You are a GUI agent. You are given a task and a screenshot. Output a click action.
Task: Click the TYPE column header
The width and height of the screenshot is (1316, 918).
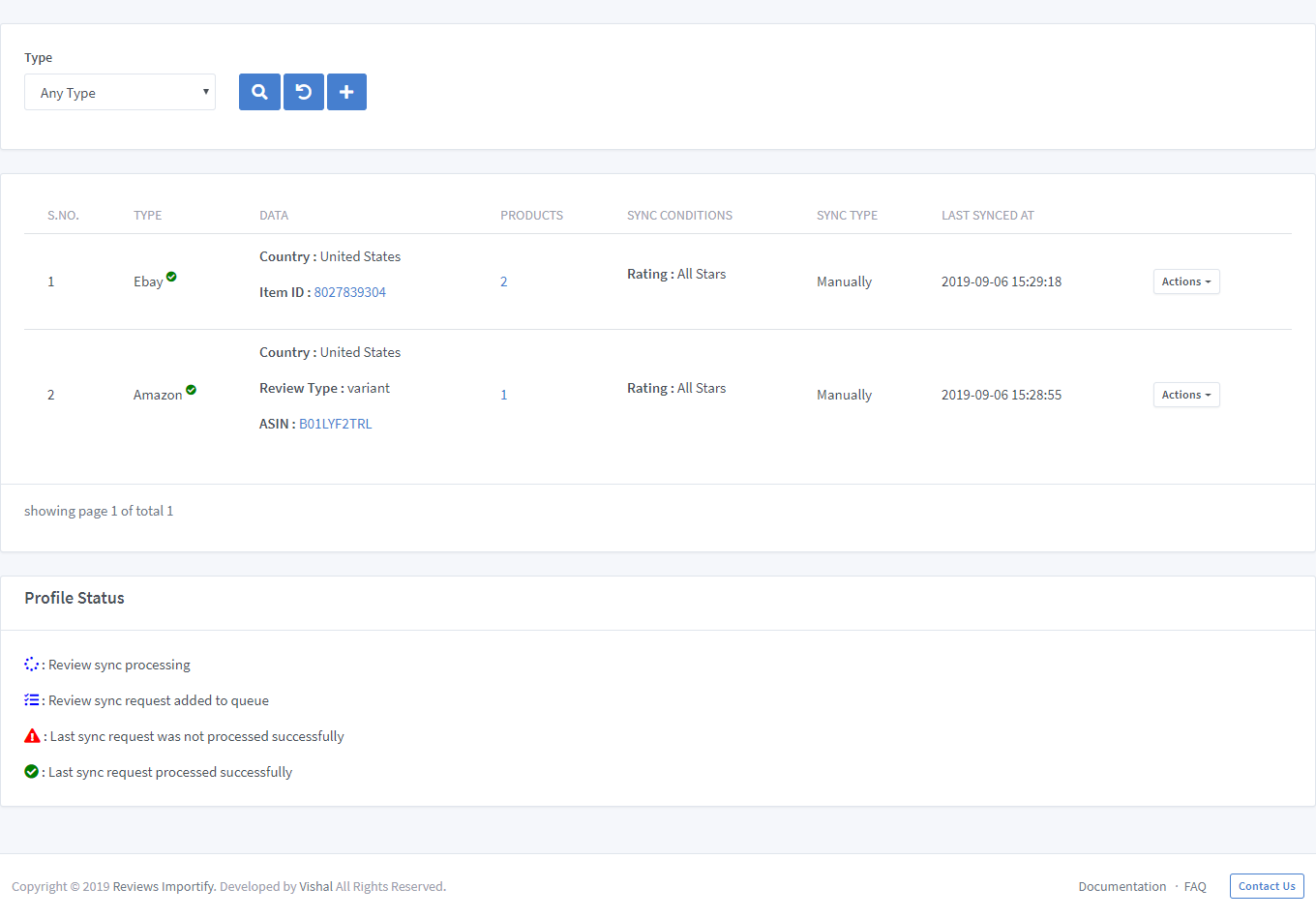[x=147, y=215]
